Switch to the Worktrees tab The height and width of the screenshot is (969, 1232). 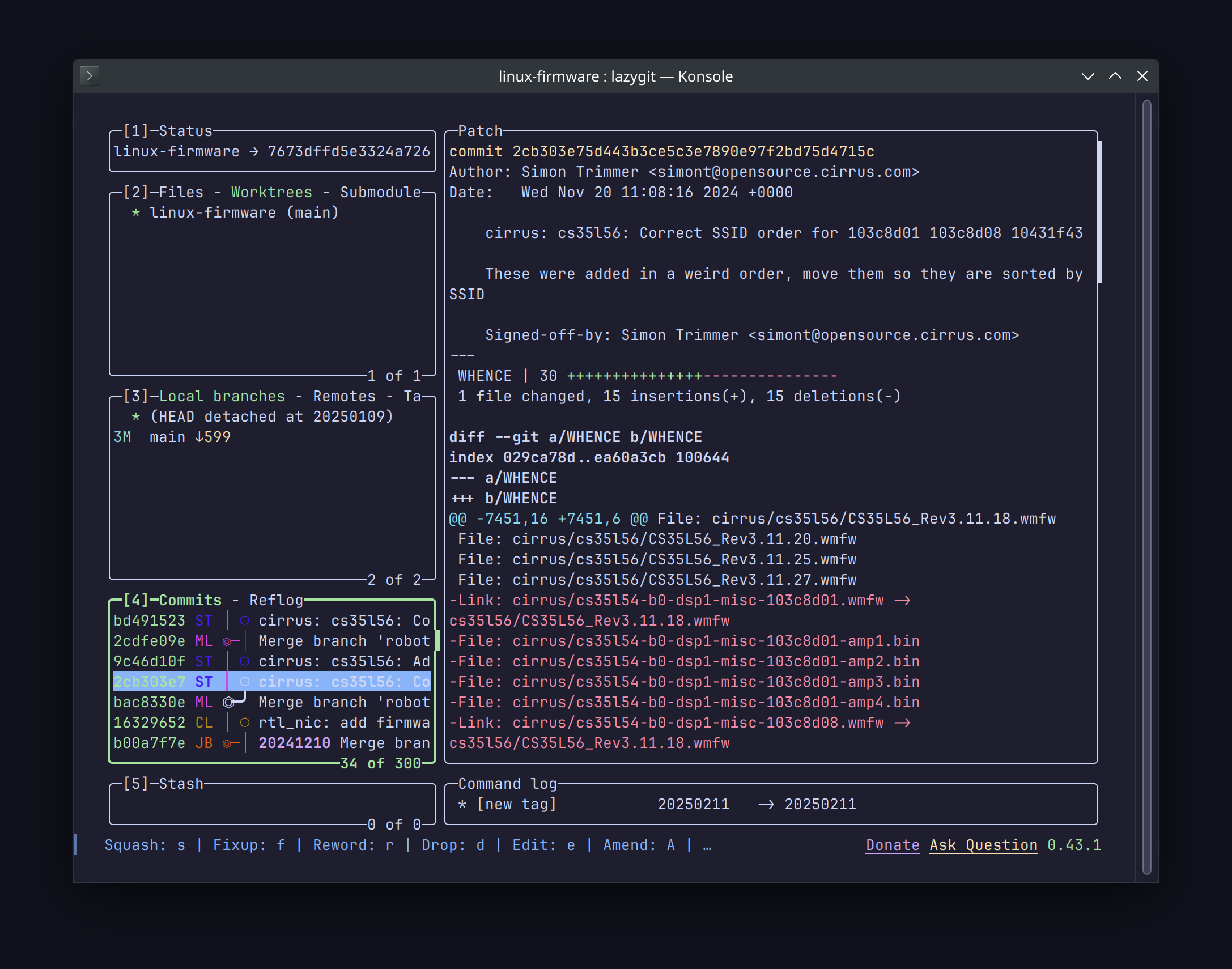(271, 192)
